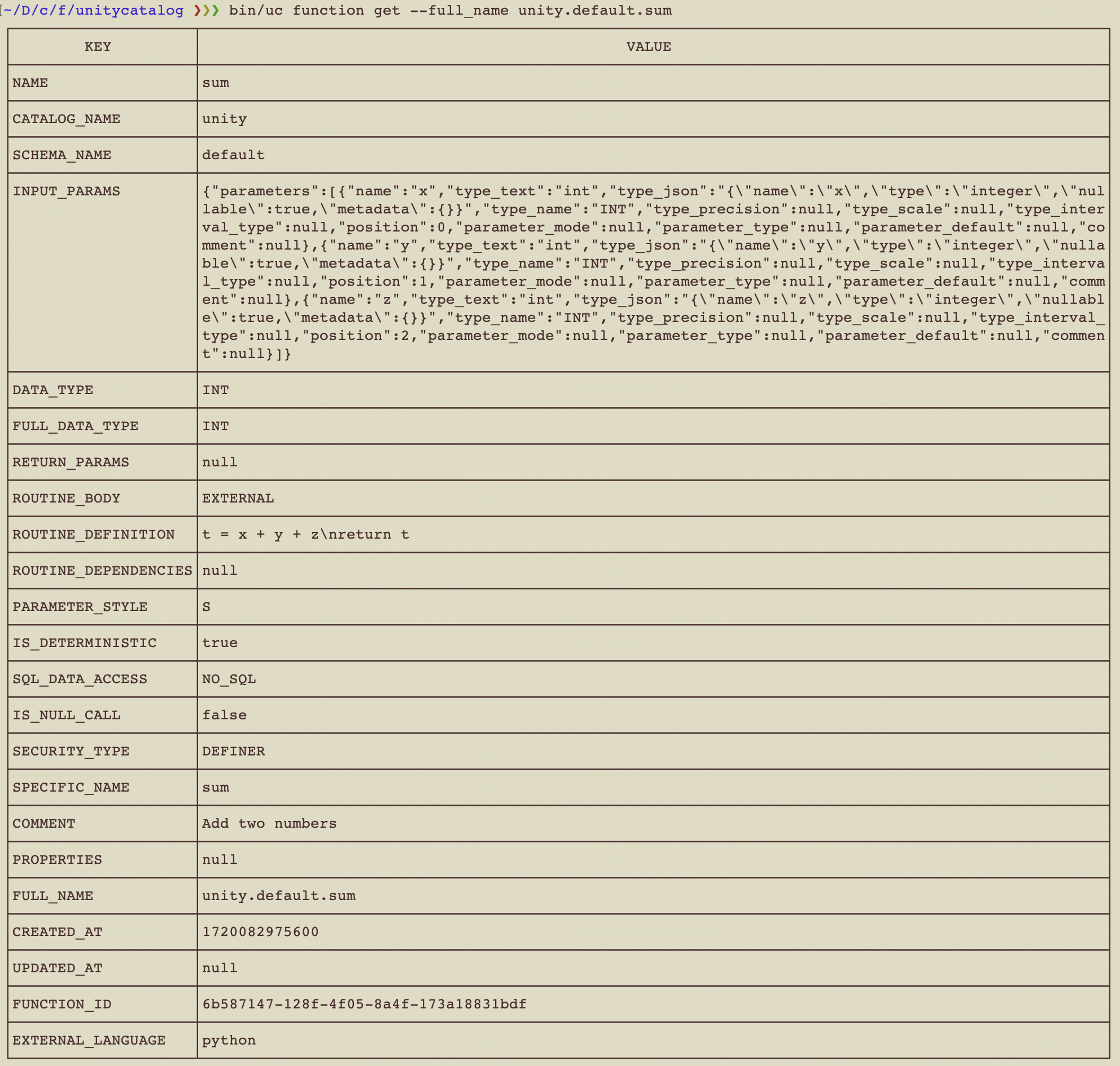The height and width of the screenshot is (1066, 1120).
Task: Click the INPUT_PARAMS JSON value text
Action: point(654,273)
